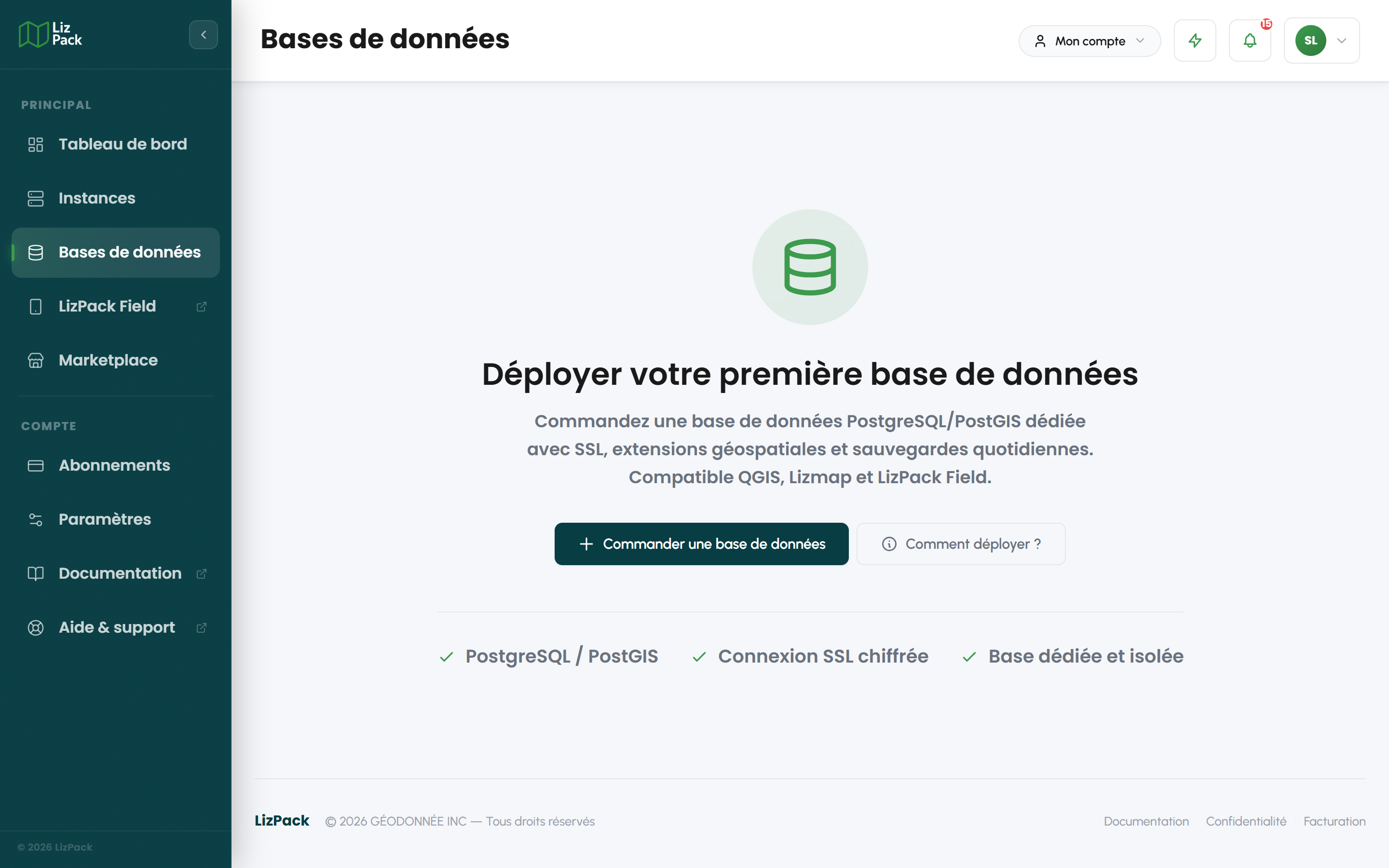The width and height of the screenshot is (1389, 868).
Task: Click the large green database illustration icon
Action: pos(810,267)
